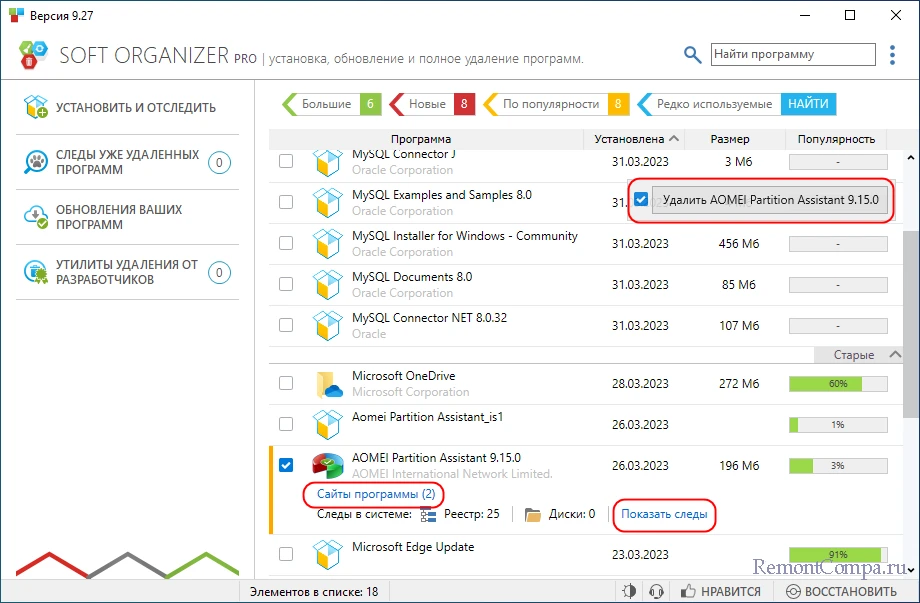The image size is (920, 603).
Task: Click scrollbar up arrow of program list
Action: pos(911,158)
